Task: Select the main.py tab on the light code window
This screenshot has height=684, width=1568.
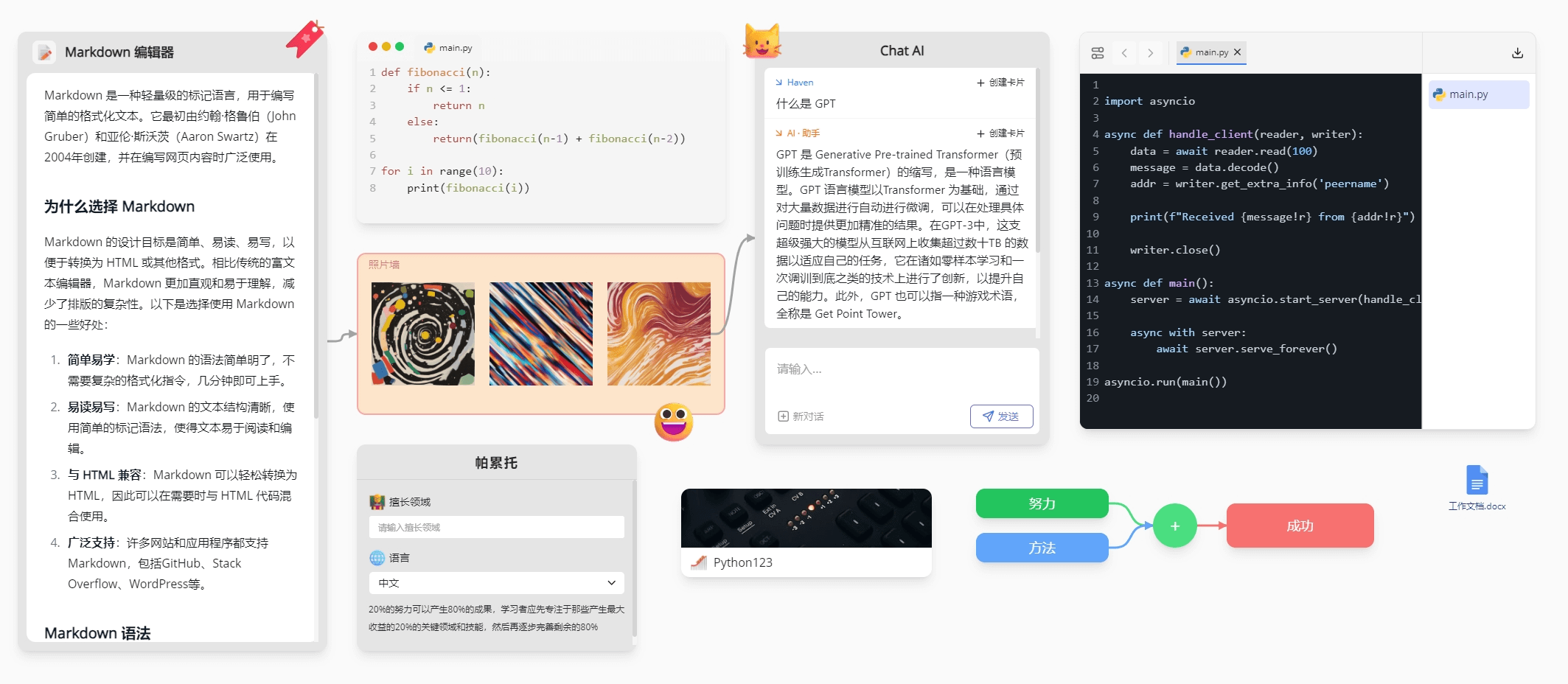Action: point(448,46)
